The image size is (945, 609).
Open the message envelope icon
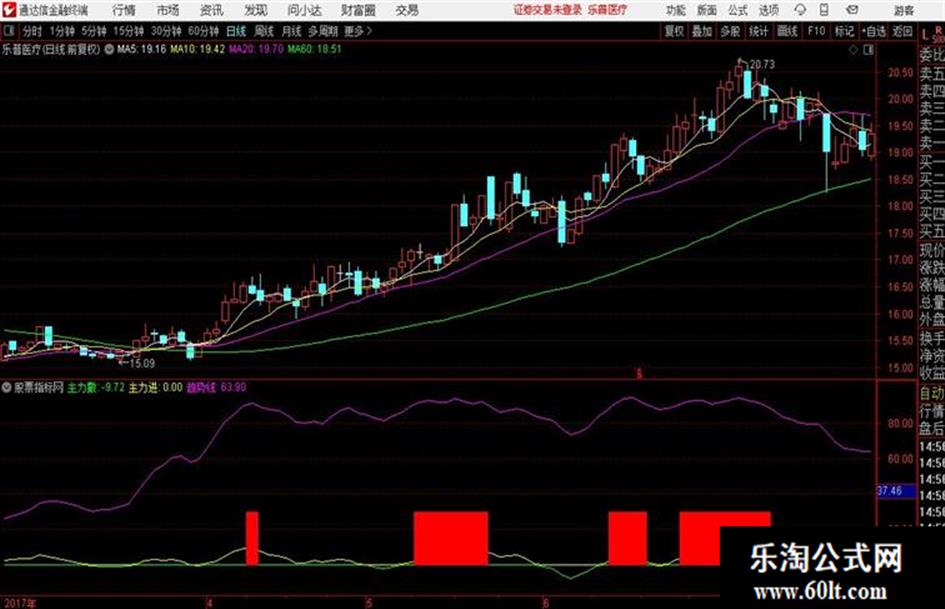point(852,10)
